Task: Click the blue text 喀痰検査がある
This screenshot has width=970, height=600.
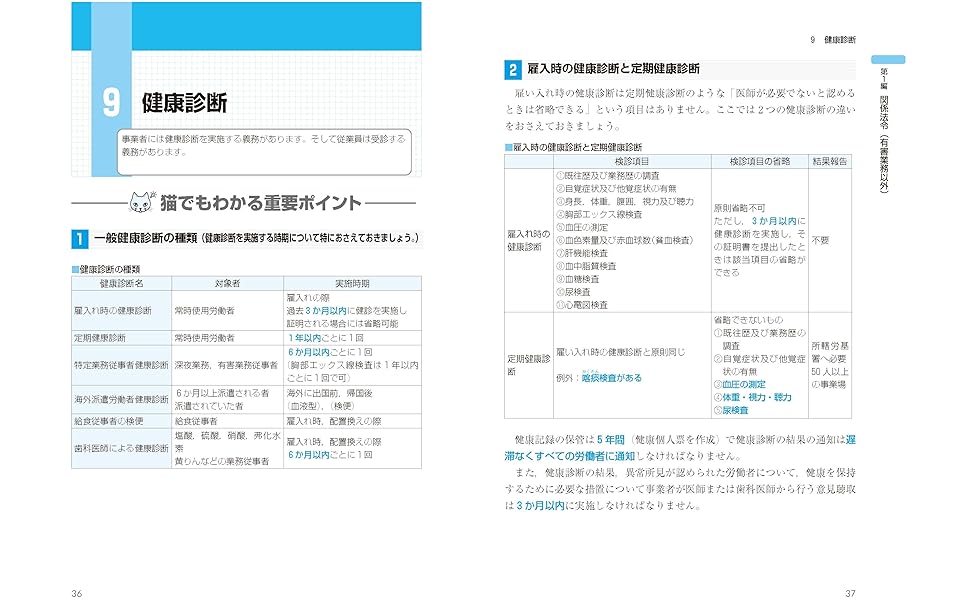Action: [611, 377]
